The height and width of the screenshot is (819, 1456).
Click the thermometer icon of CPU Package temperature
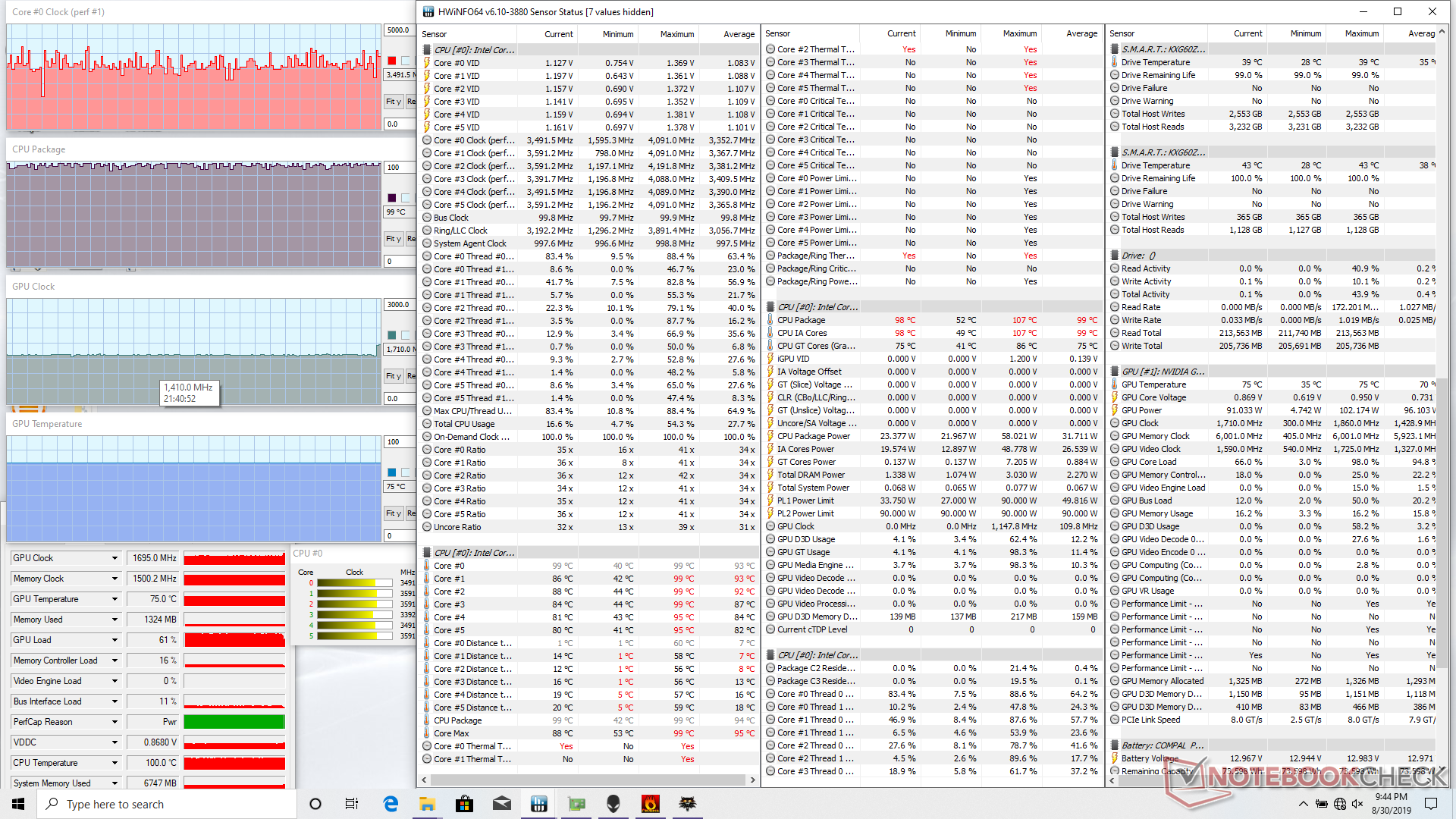[x=770, y=320]
